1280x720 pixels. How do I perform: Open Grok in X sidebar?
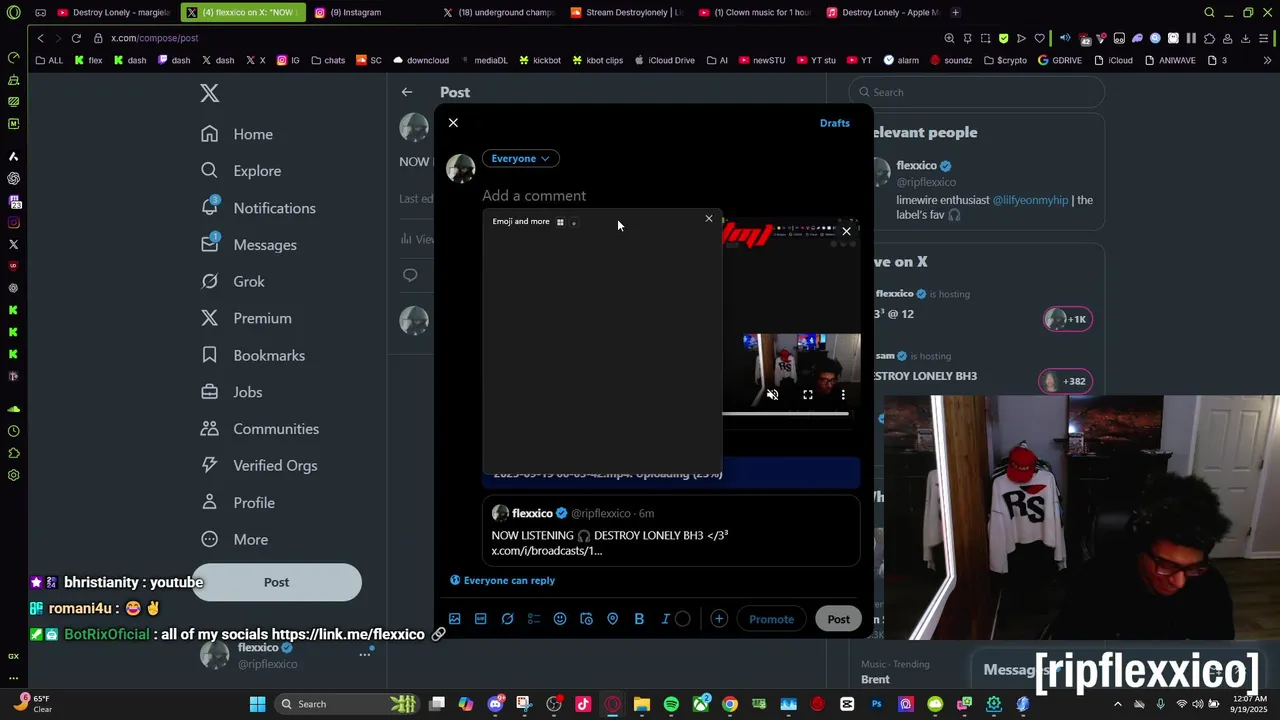click(x=233, y=282)
